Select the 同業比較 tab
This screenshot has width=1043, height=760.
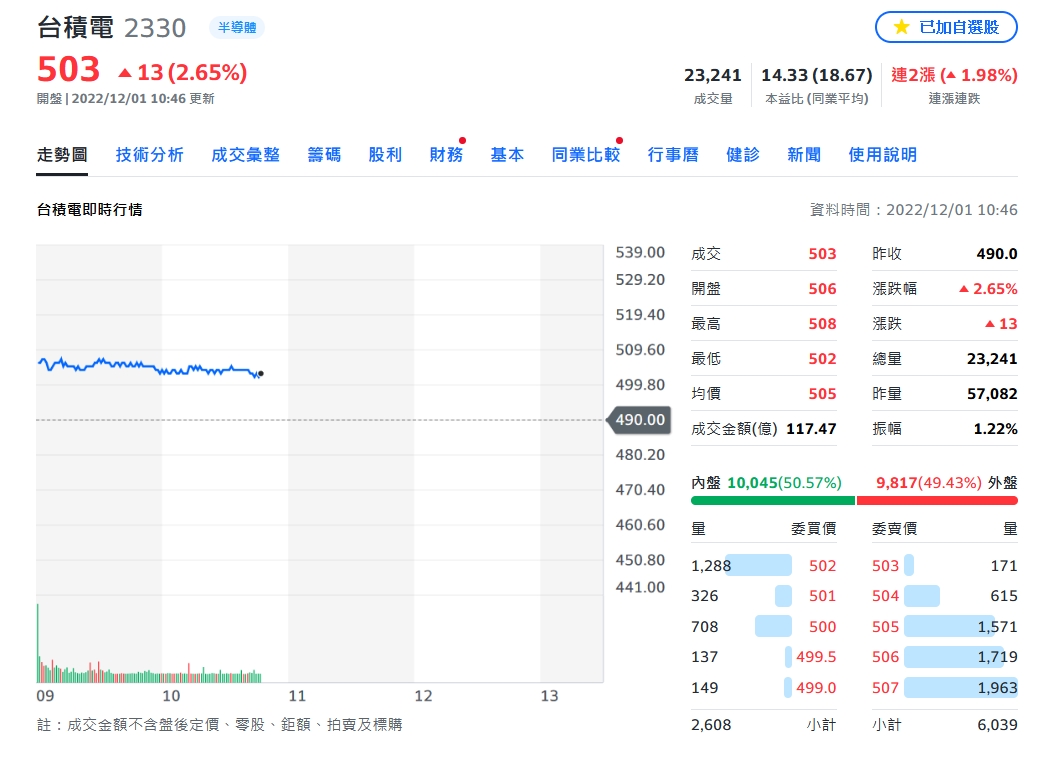tap(586, 155)
